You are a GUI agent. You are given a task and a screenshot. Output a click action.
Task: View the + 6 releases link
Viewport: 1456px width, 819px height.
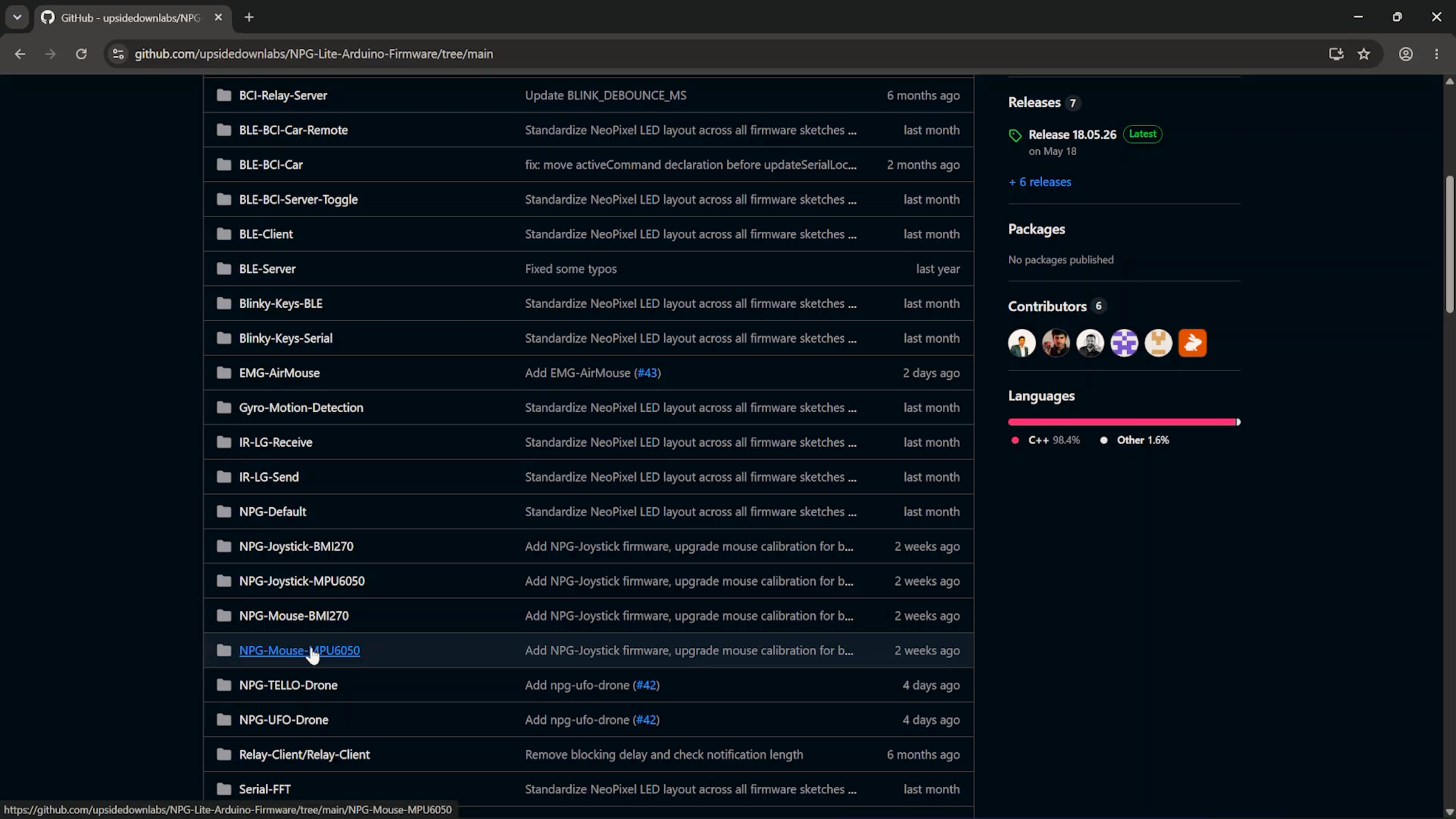1040,182
